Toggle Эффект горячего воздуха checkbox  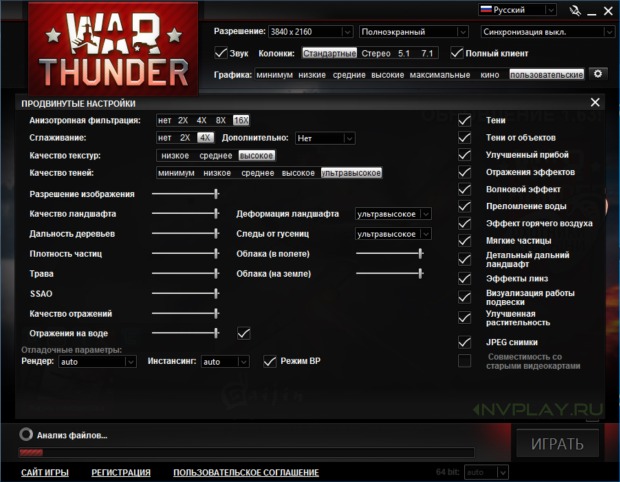tap(464, 223)
